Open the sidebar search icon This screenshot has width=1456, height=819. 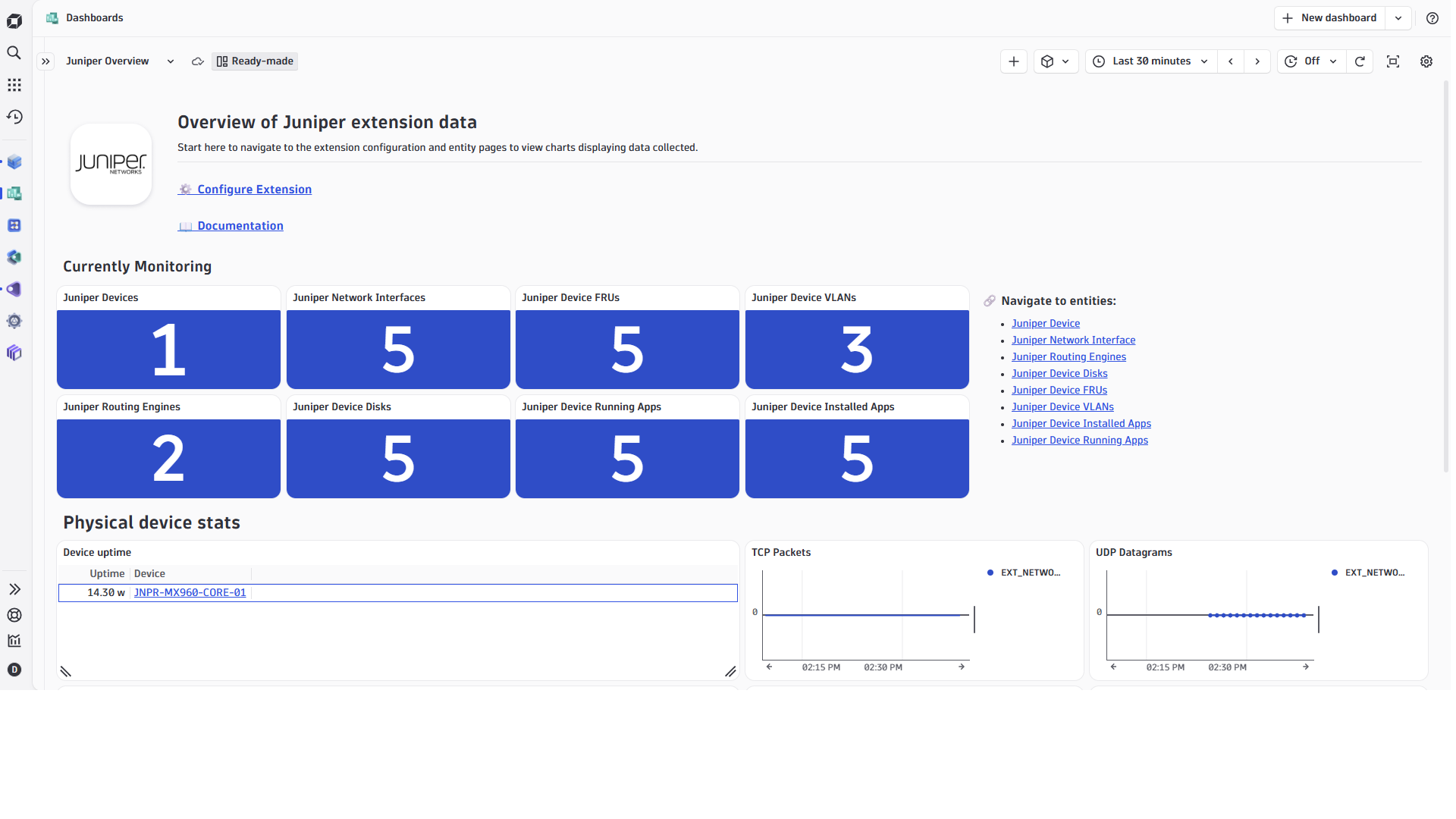tap(14, 52)
